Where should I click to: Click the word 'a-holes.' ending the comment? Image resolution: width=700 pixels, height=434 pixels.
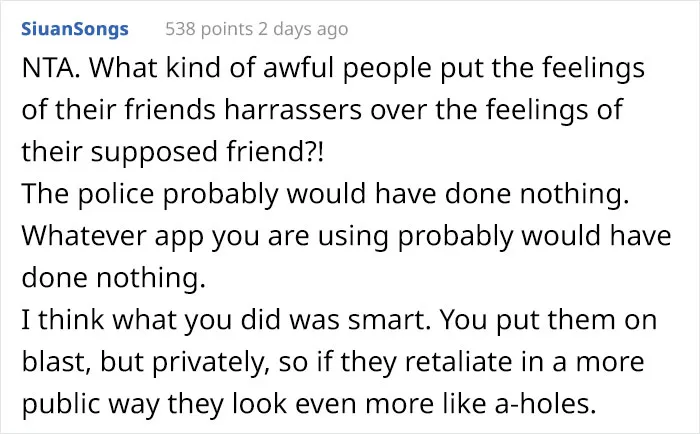tap(546, 404)
